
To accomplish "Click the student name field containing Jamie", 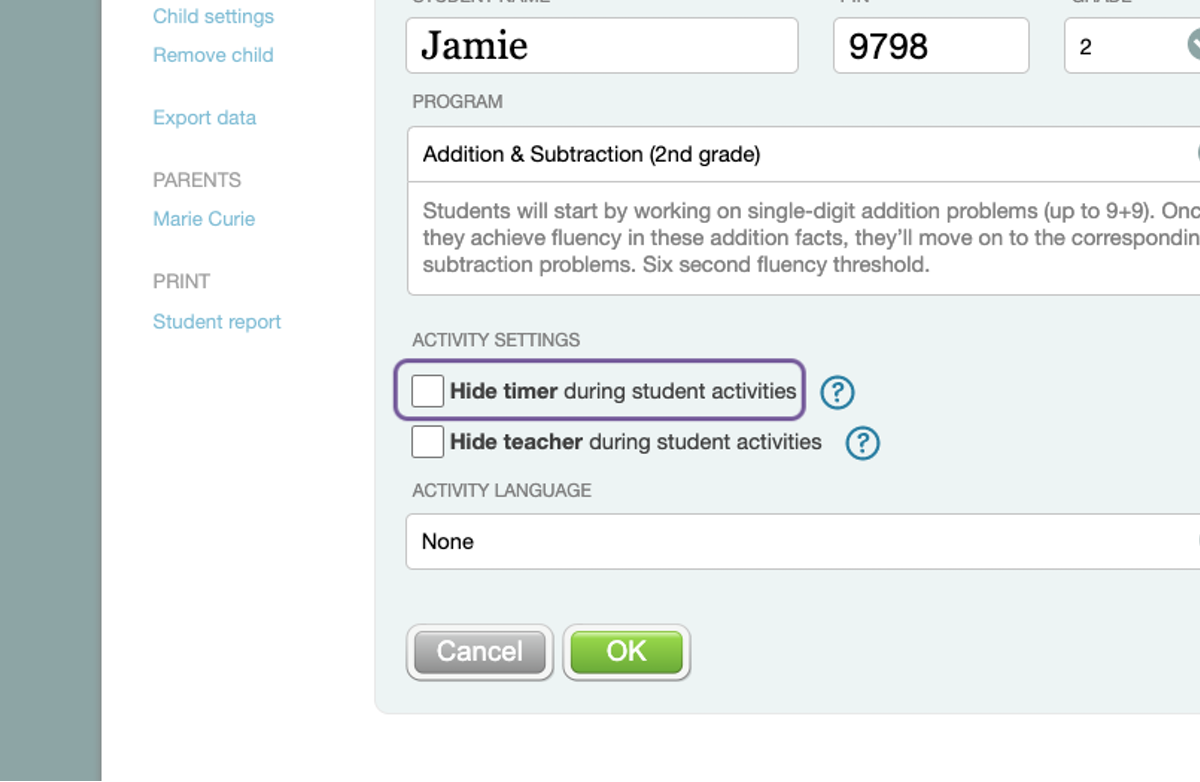I will click(x=601, y=46).
